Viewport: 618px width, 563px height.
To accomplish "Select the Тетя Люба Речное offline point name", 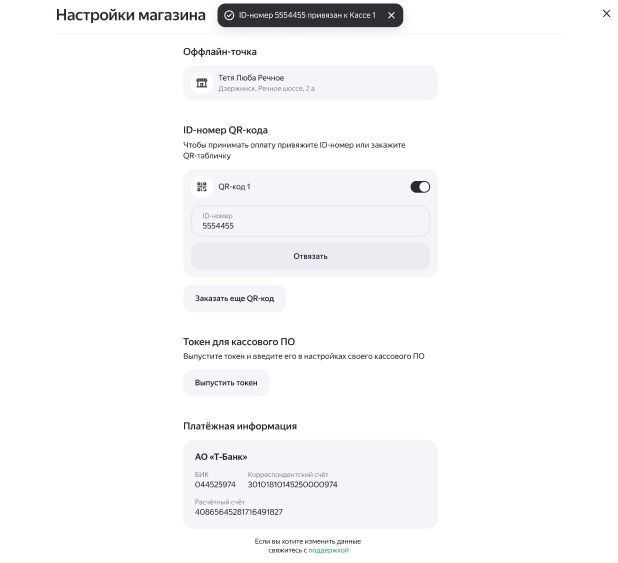I will coord(251,77).
